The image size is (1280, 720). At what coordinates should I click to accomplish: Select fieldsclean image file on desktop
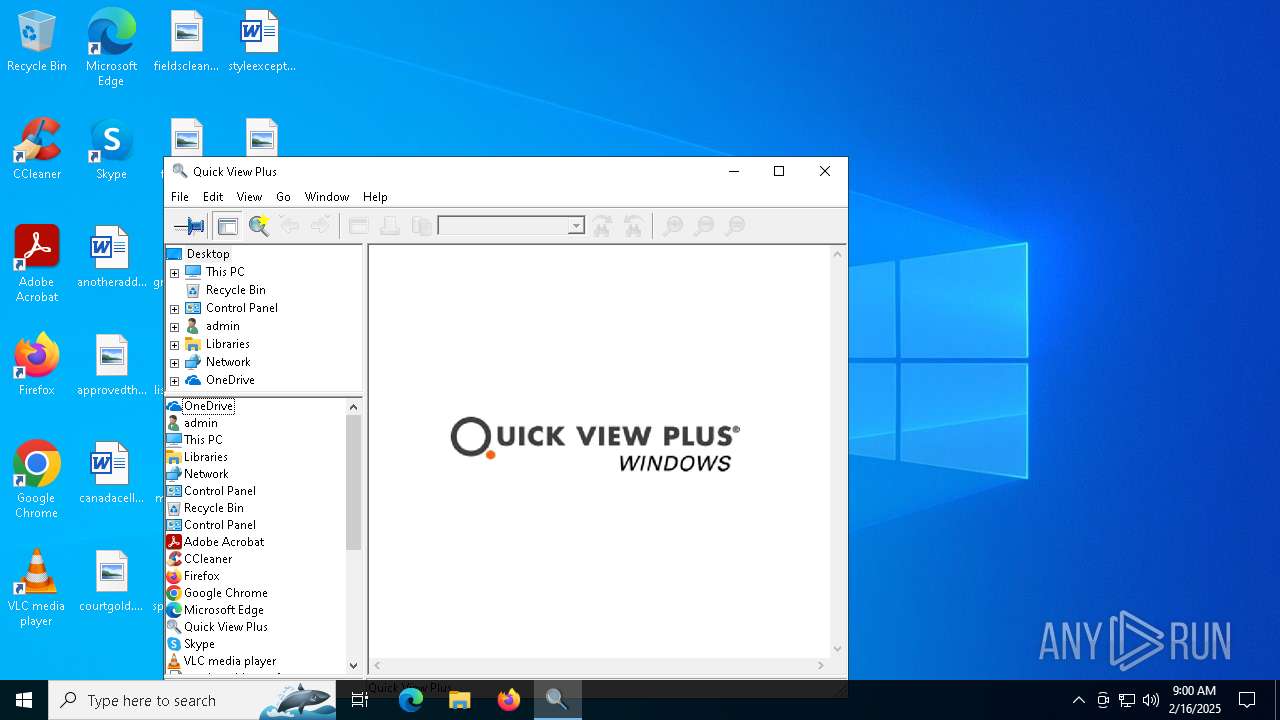186,42
